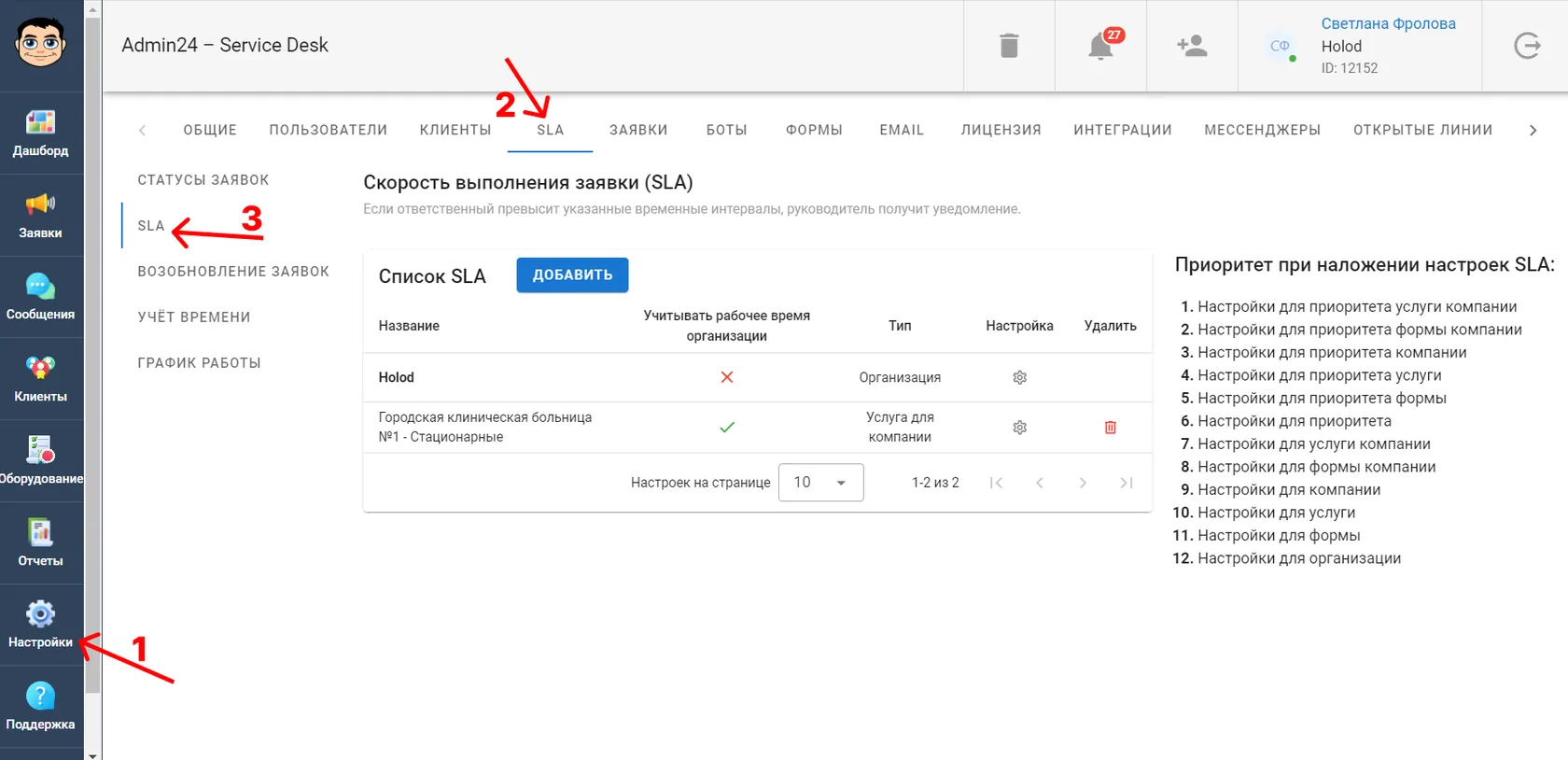Click the Организация type cell
1568x760 pixels.
tap(900, 377)
